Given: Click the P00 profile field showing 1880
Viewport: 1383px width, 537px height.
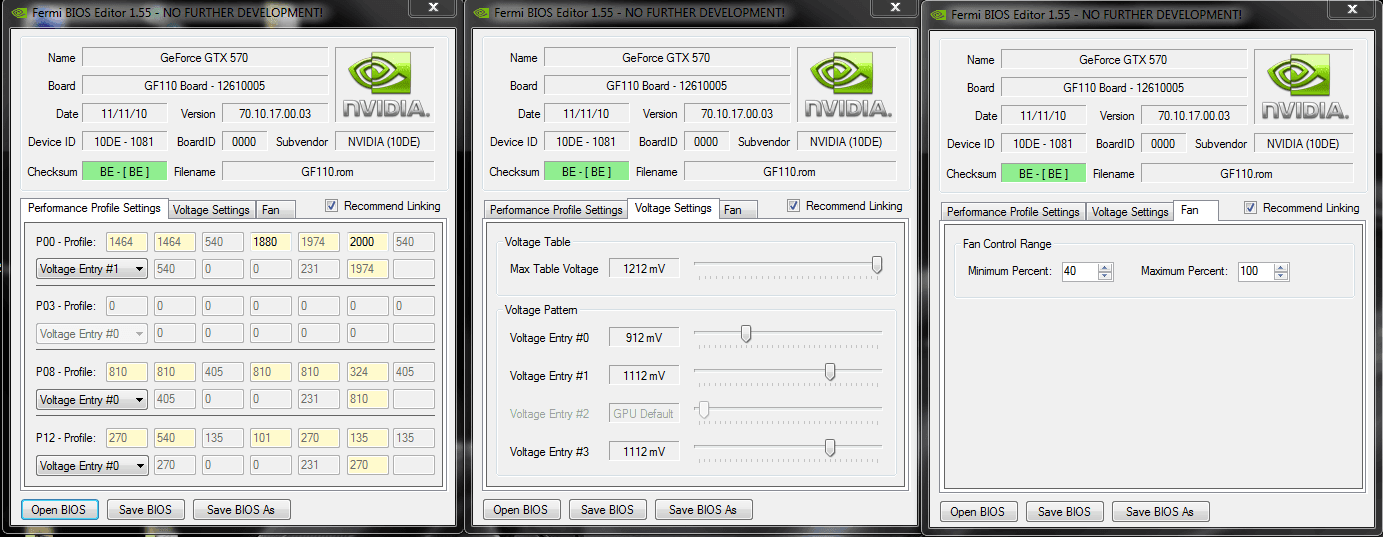Looking at the screenshot, I should pos(271,241).
